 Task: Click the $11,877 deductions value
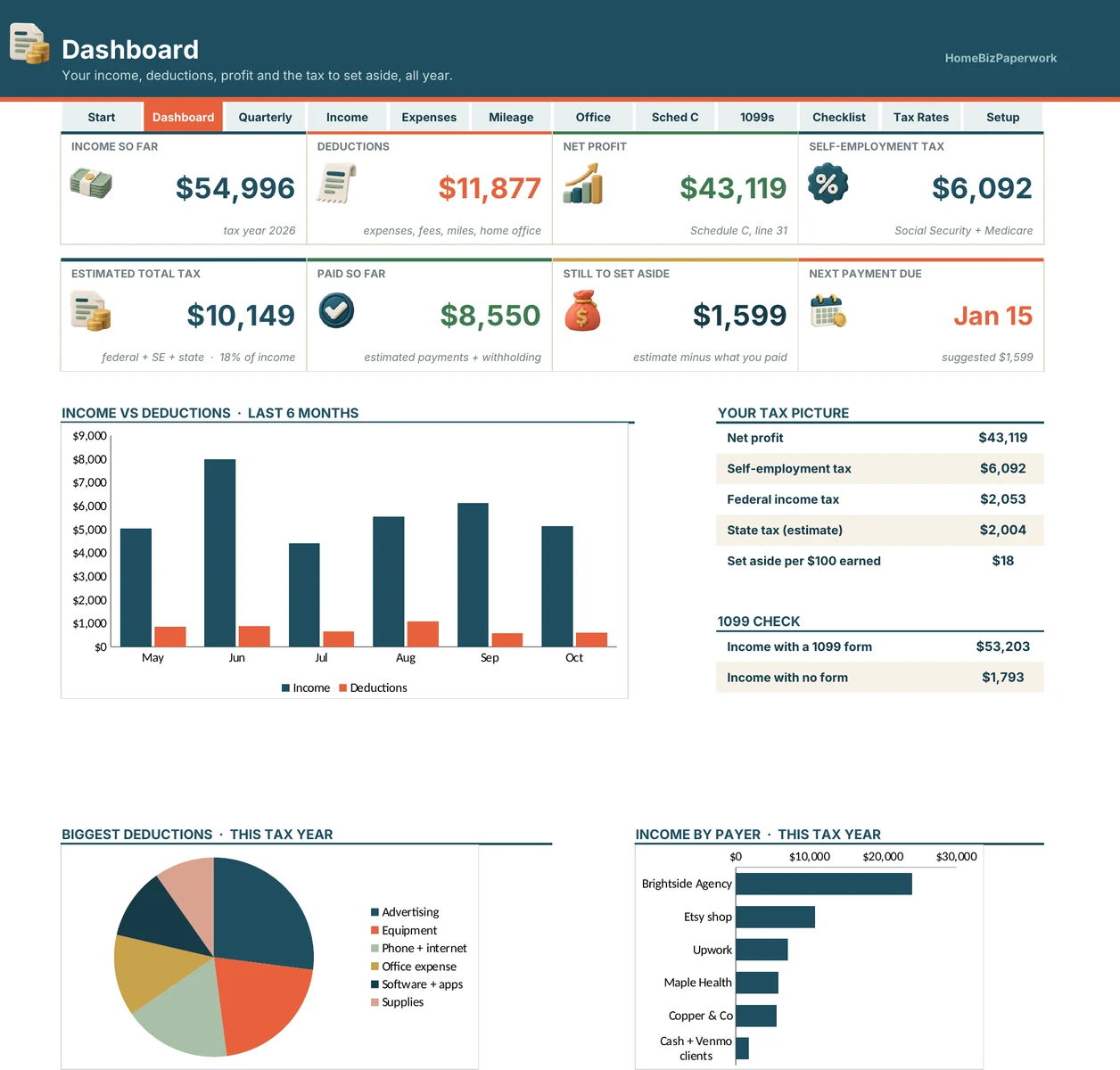490,188
